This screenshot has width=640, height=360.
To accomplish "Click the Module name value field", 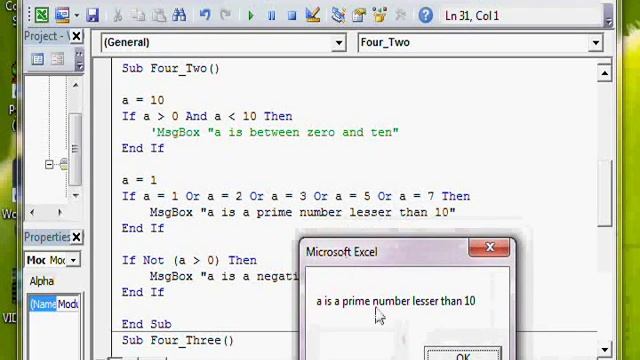I will 68,304.
